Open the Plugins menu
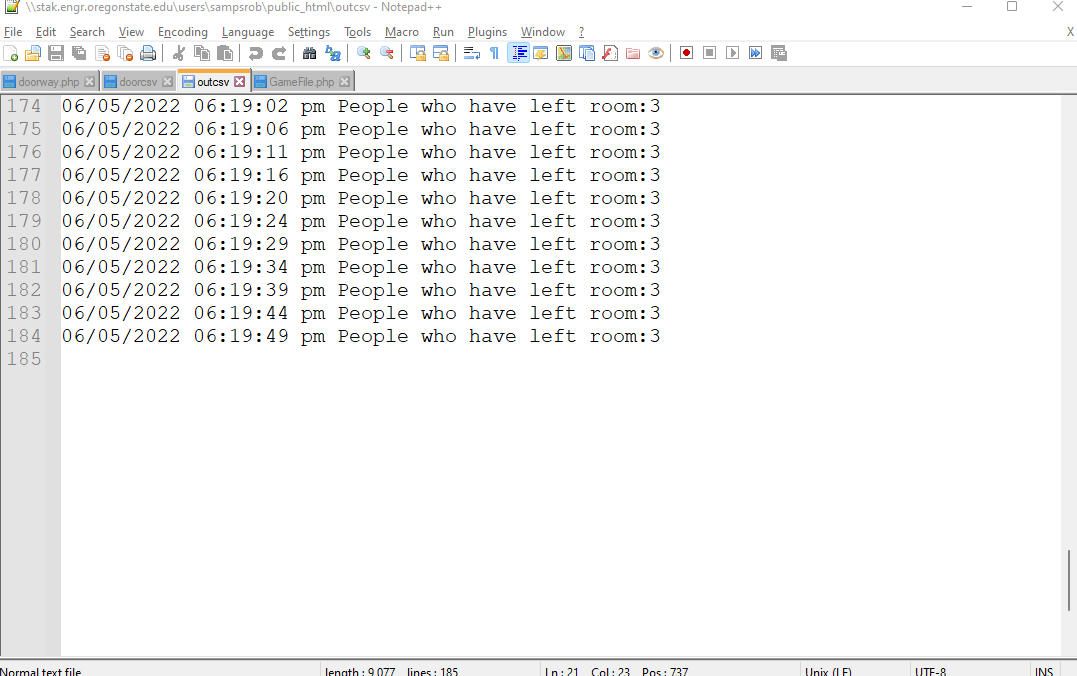The image size is (1077, 676). click(x=487, y=32)
